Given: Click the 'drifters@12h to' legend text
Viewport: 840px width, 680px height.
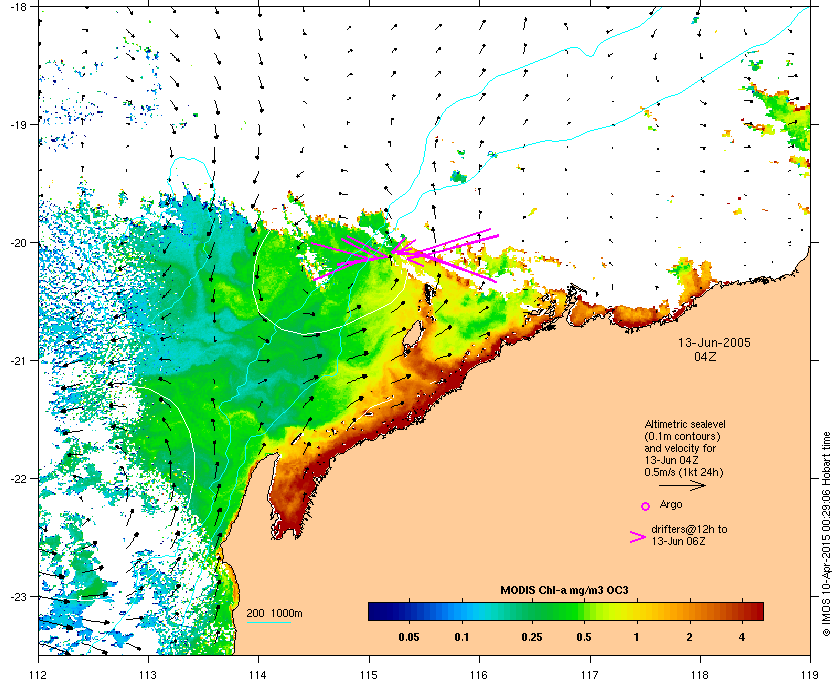Looking at the screenshot, I should click(689, 529).
